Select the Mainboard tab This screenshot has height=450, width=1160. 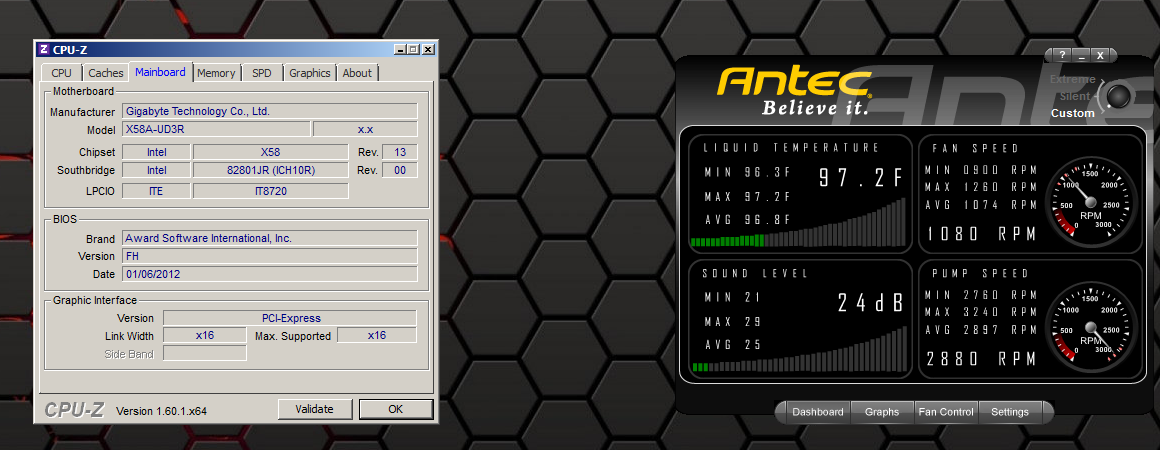(x=161, y=72)
